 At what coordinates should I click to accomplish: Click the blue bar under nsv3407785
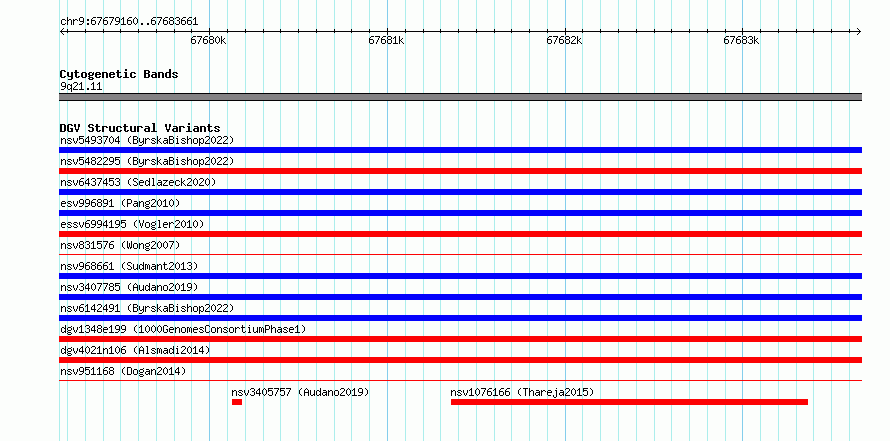pos(460,297)
